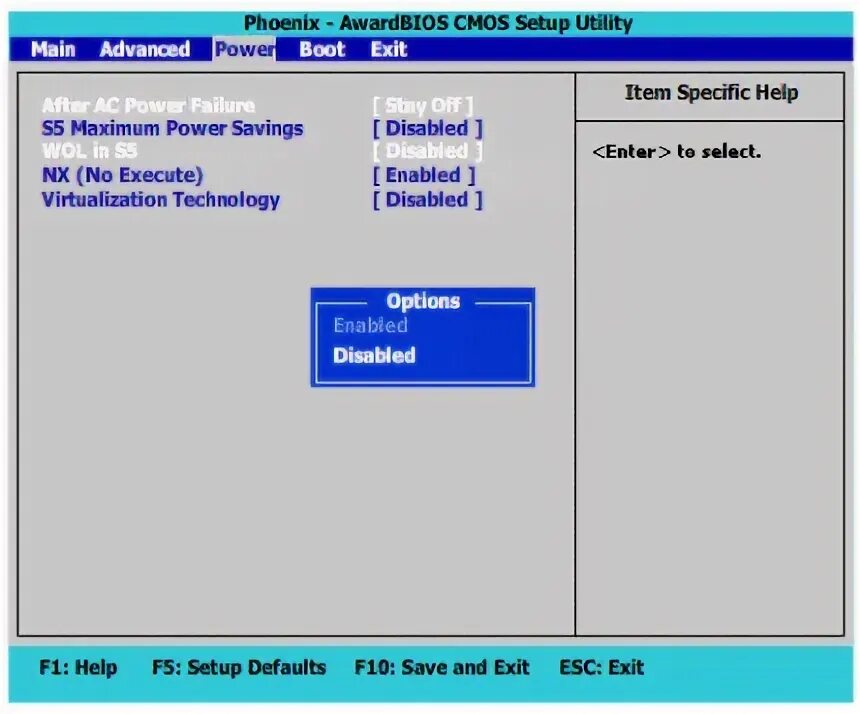Choose Disabled in the Options popup
The height and width of the screenshot is (714, 860).
tap(374, 355)
